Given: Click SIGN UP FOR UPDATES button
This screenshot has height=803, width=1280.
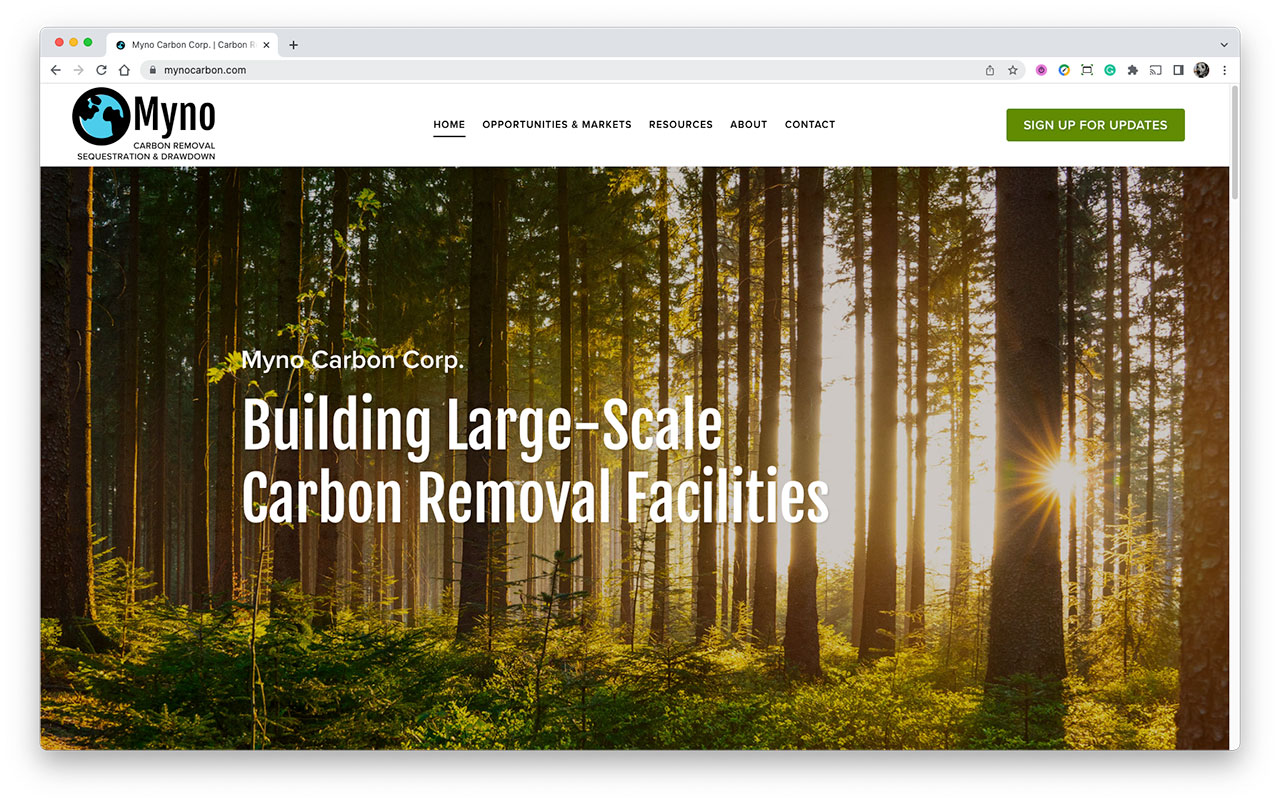Looking at the screenshot, I should (1095, 125).
